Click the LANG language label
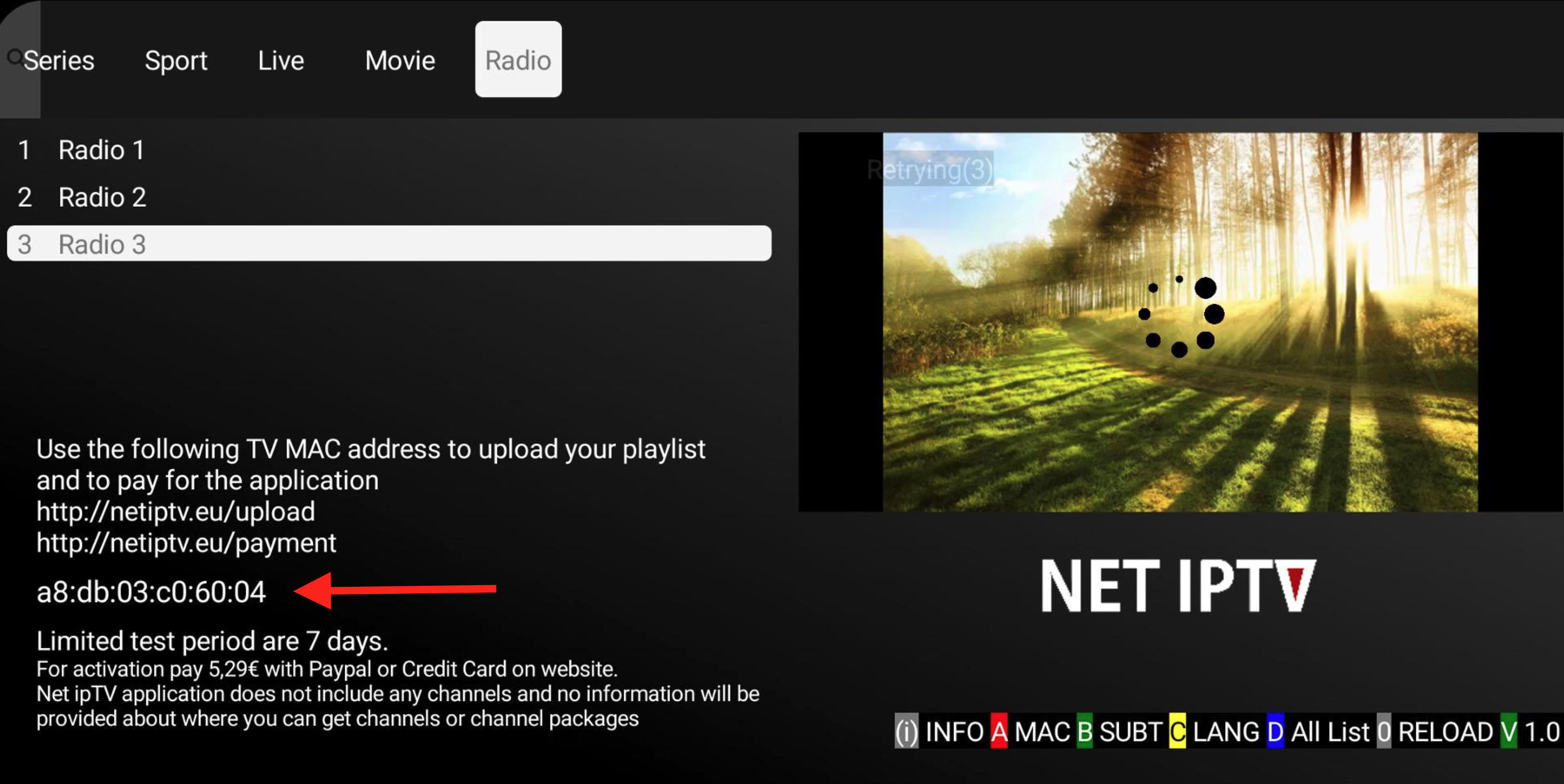 tap(1226, 732)
